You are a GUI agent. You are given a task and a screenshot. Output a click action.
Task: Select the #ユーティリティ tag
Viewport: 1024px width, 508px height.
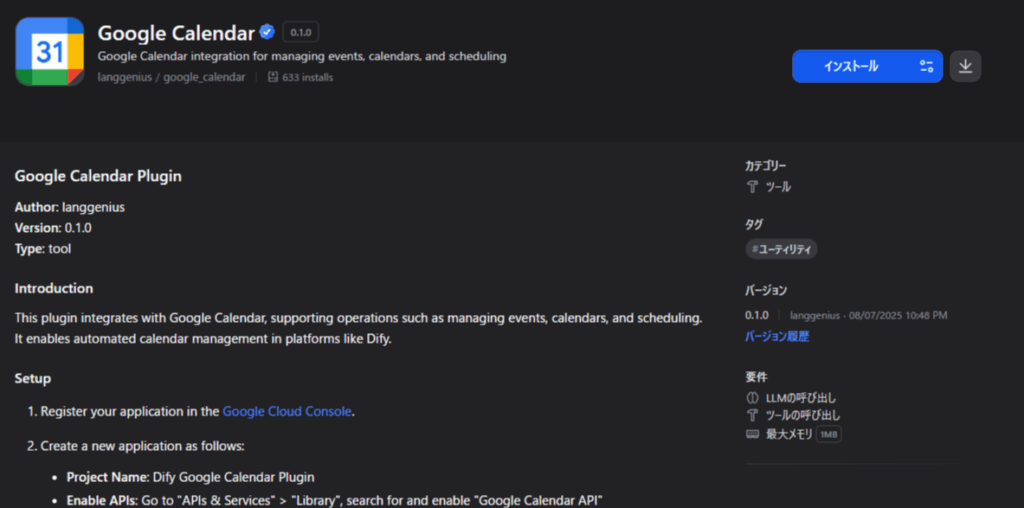(782, 249)
